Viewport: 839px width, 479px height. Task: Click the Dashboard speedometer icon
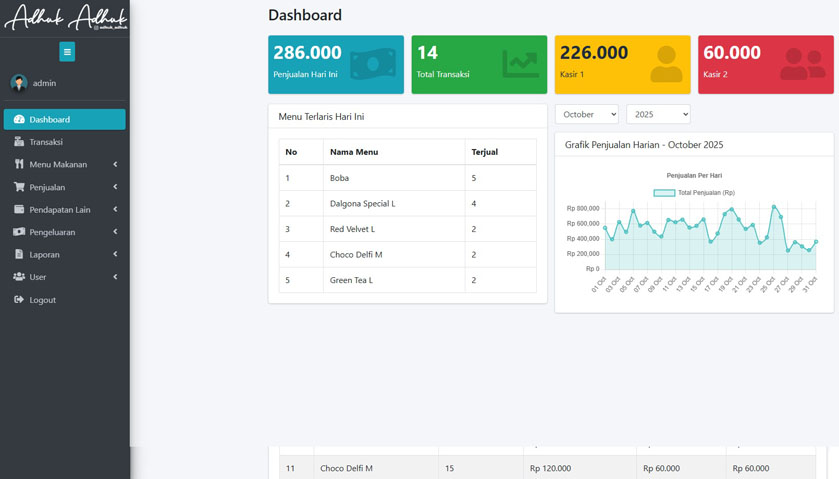click(x=19, y=120)
